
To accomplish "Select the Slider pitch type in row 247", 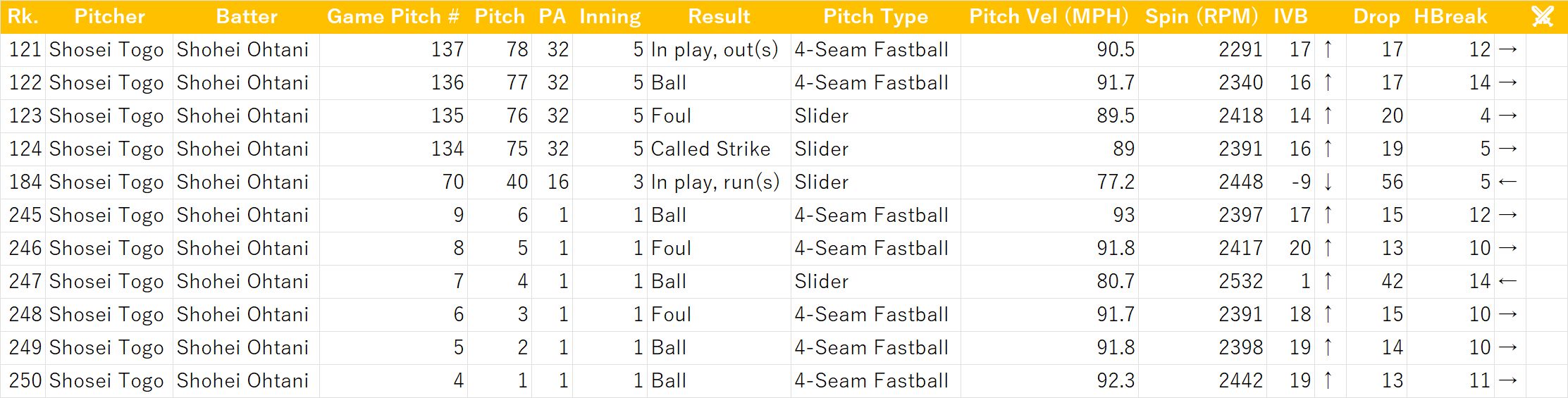I will (875, 282).
